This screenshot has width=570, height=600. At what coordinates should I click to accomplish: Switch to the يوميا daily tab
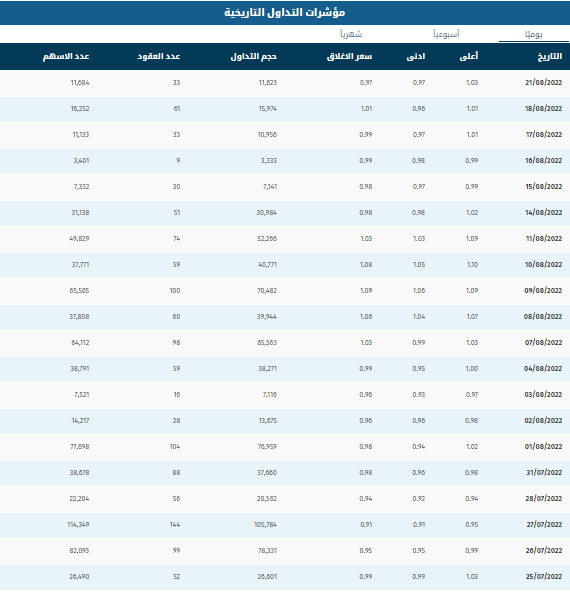[534, 34]
